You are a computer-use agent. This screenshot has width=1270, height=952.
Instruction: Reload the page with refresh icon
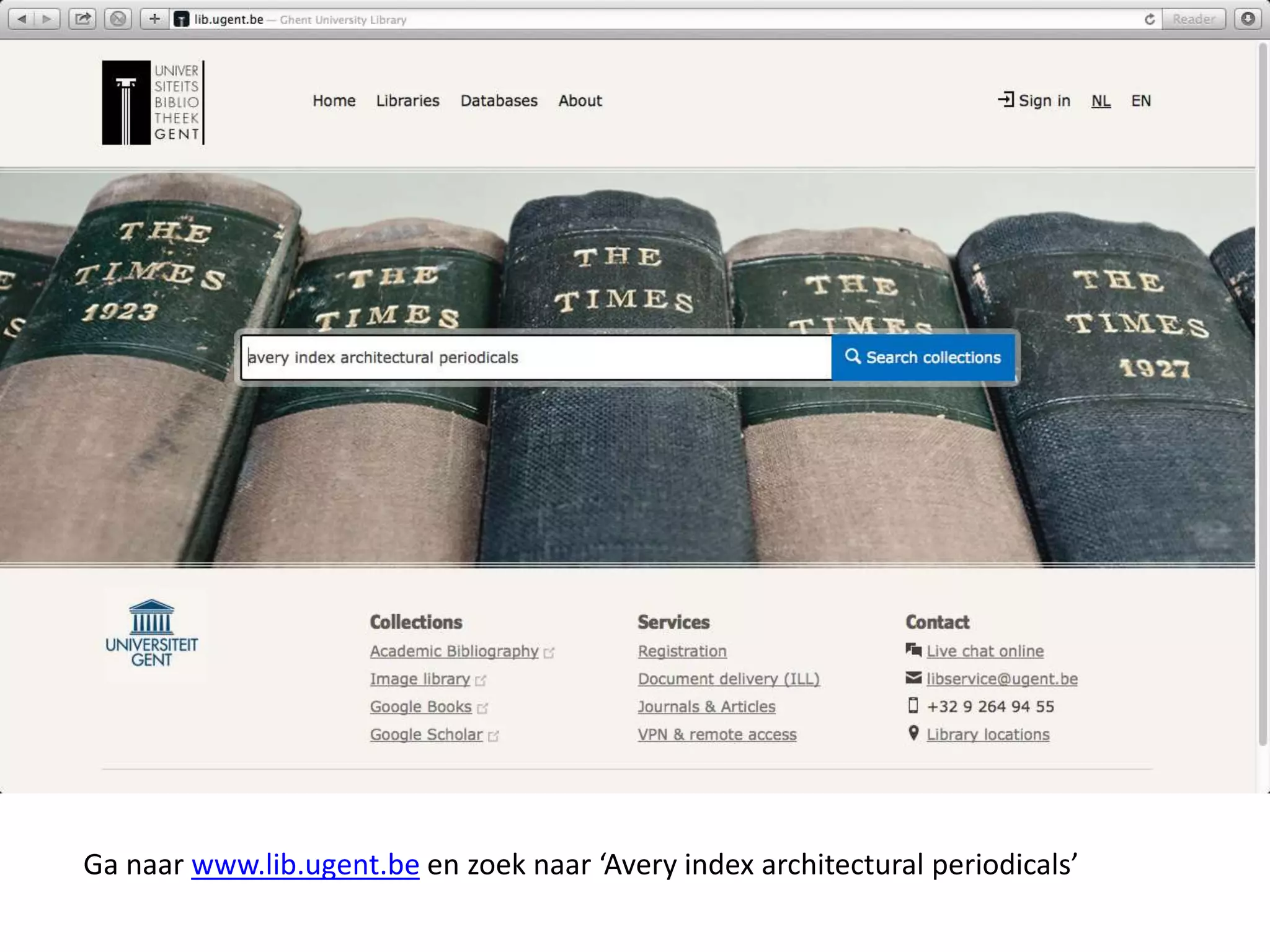point(1149,19)
